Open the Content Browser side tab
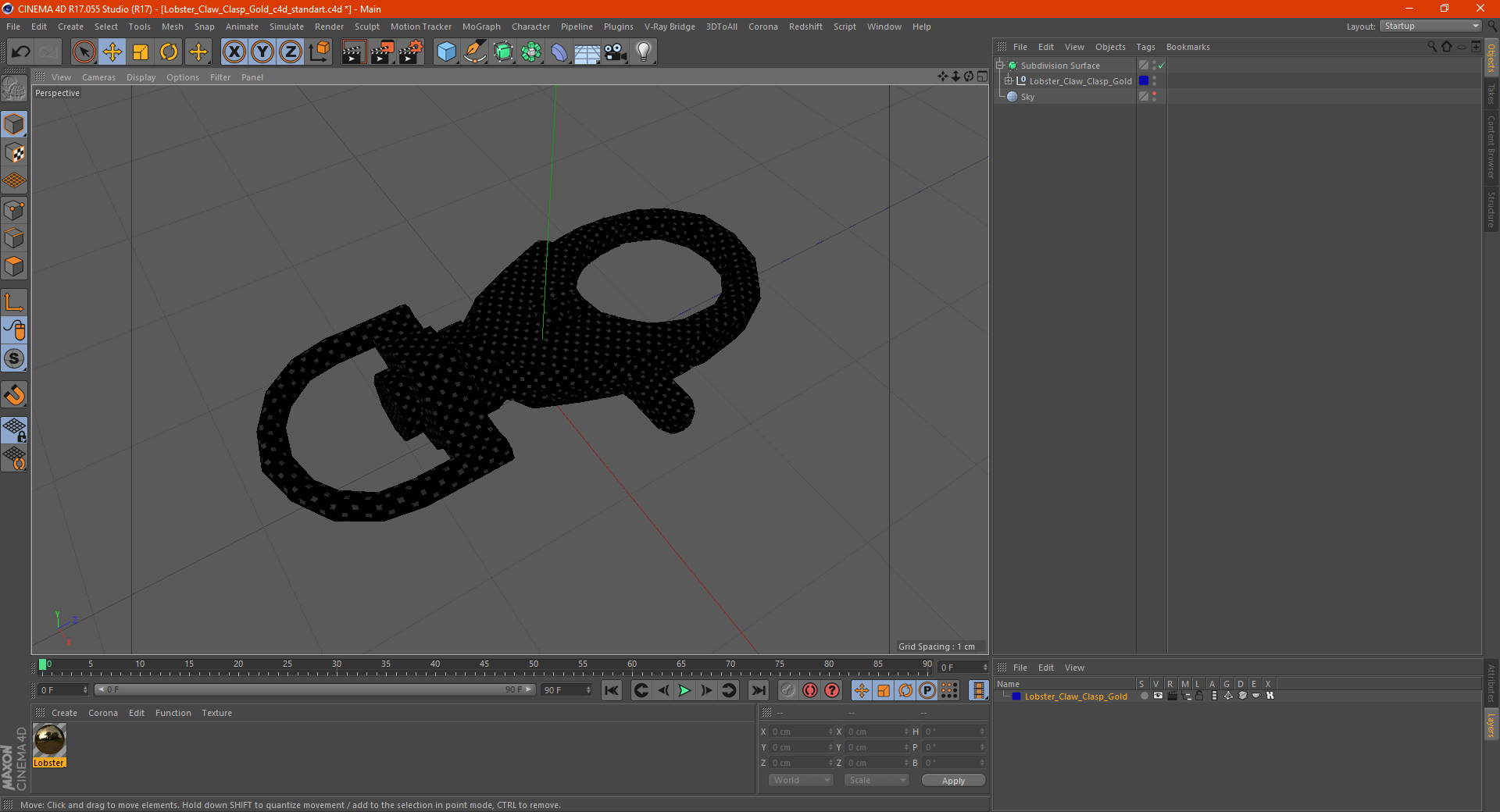The height and width of the screenshot is (812, 1500). point(1491,147)
